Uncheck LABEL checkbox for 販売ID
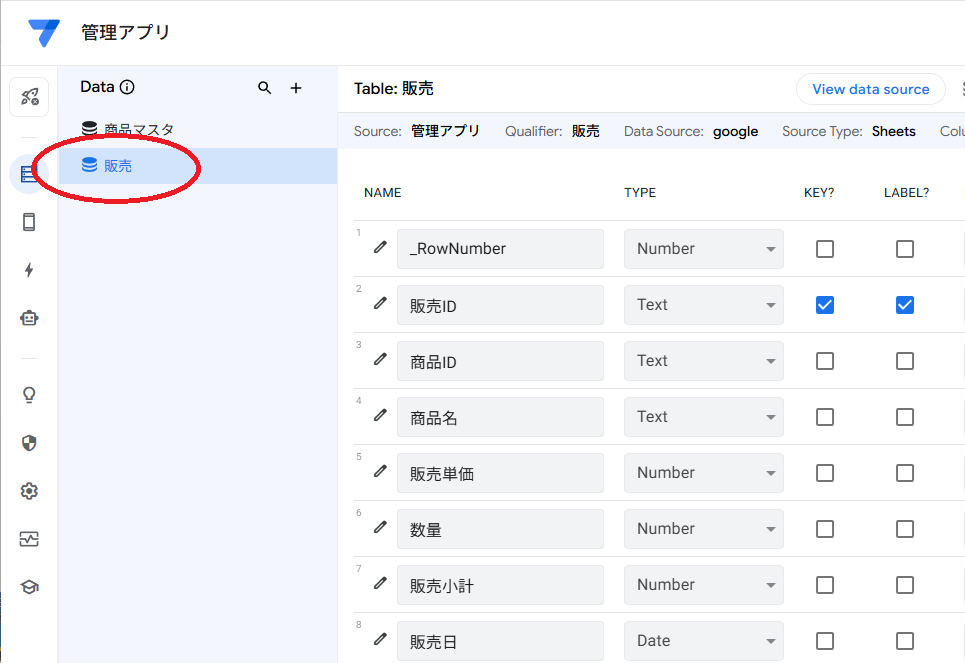The height and width of the screenshot is (663, 965). click(x=905, y=305)
